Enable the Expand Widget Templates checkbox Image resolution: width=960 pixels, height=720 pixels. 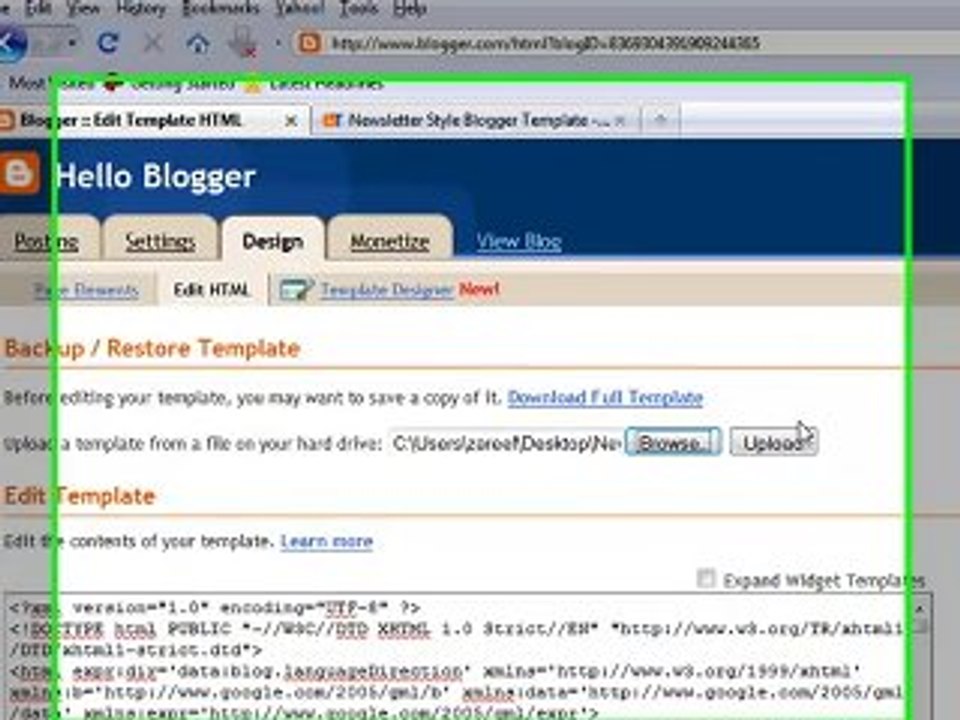[706, 578]
